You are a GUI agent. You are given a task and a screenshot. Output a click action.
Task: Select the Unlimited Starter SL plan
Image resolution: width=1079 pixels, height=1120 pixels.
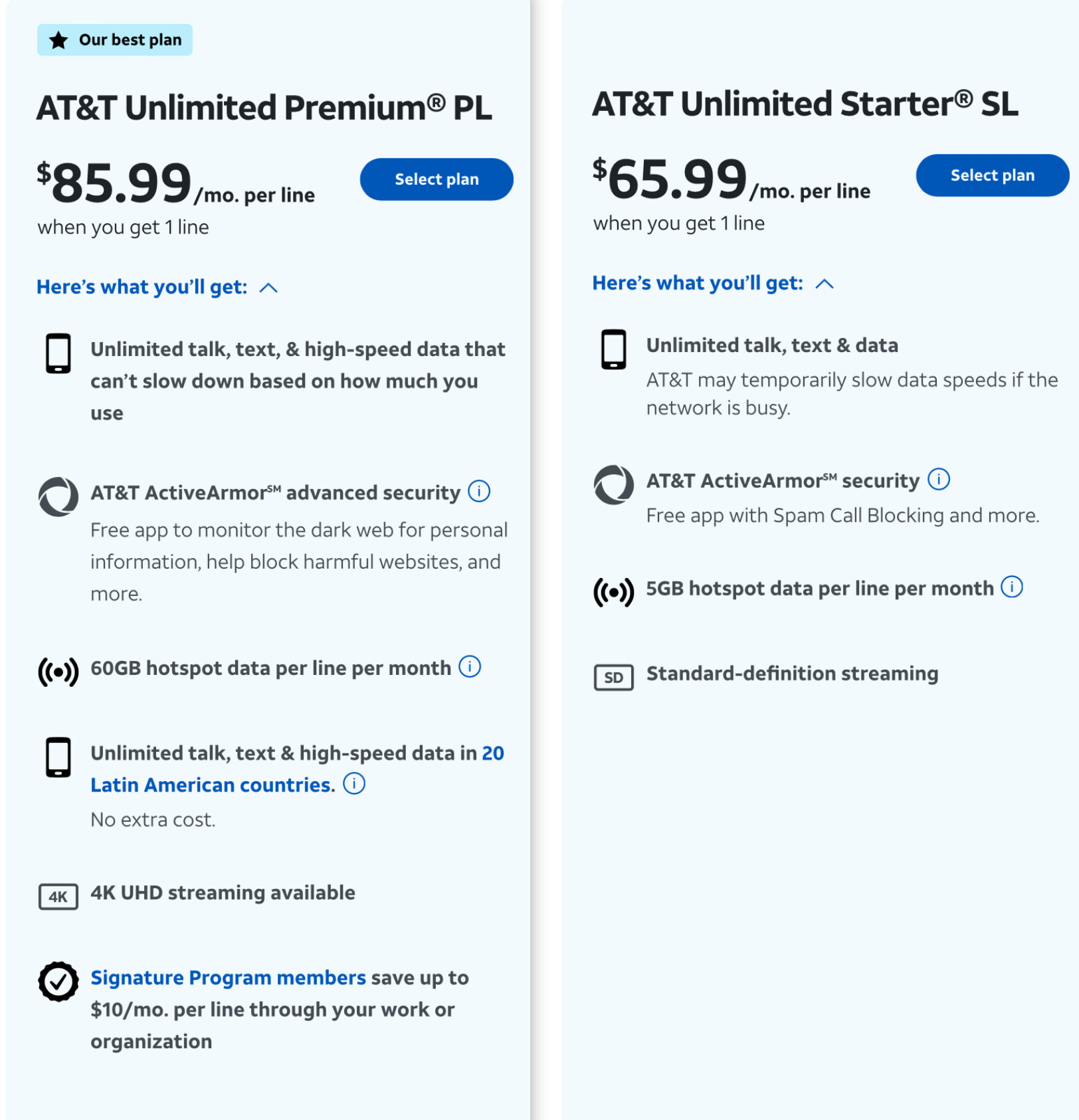click(992, 175)
